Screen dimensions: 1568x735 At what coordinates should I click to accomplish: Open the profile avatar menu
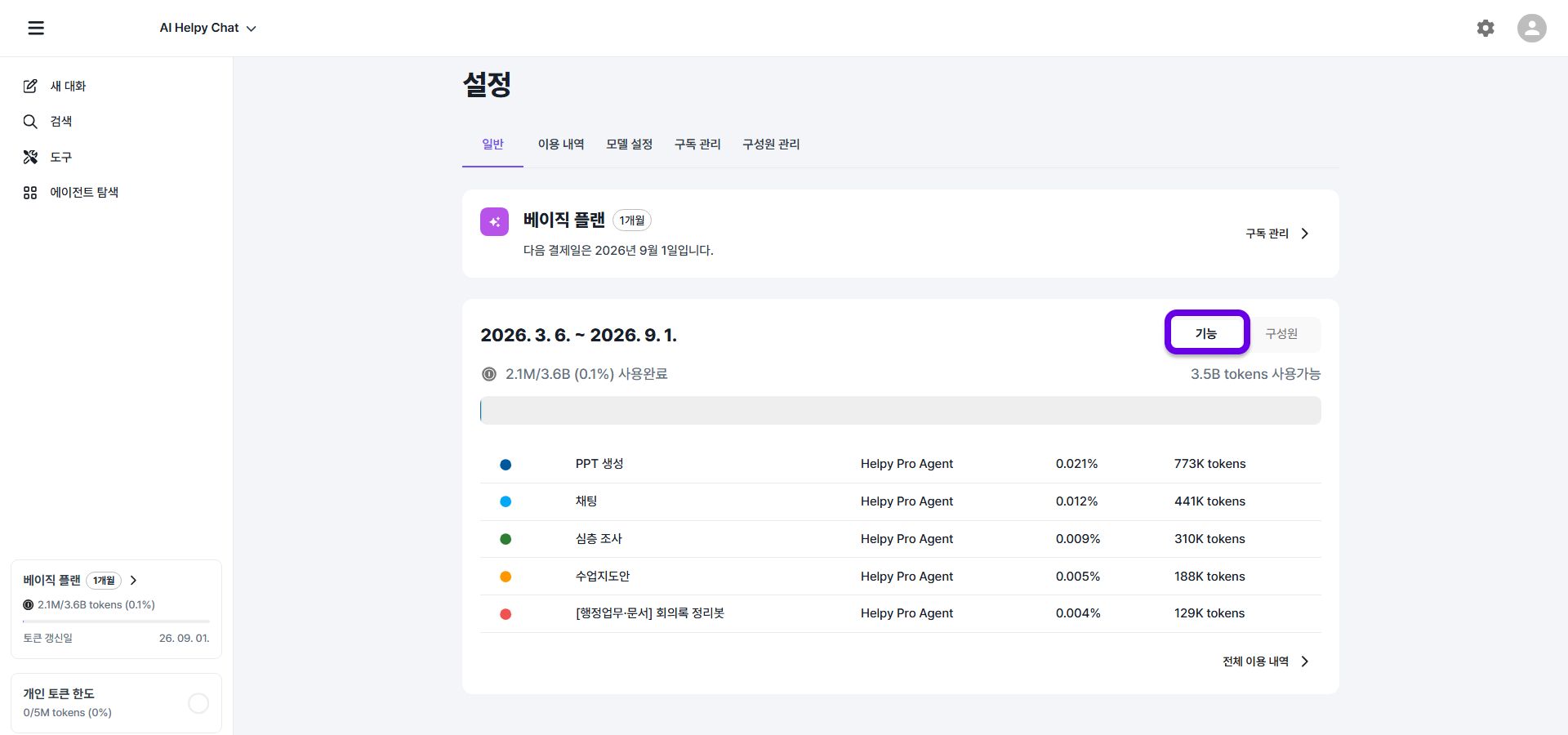point(1532,28)
